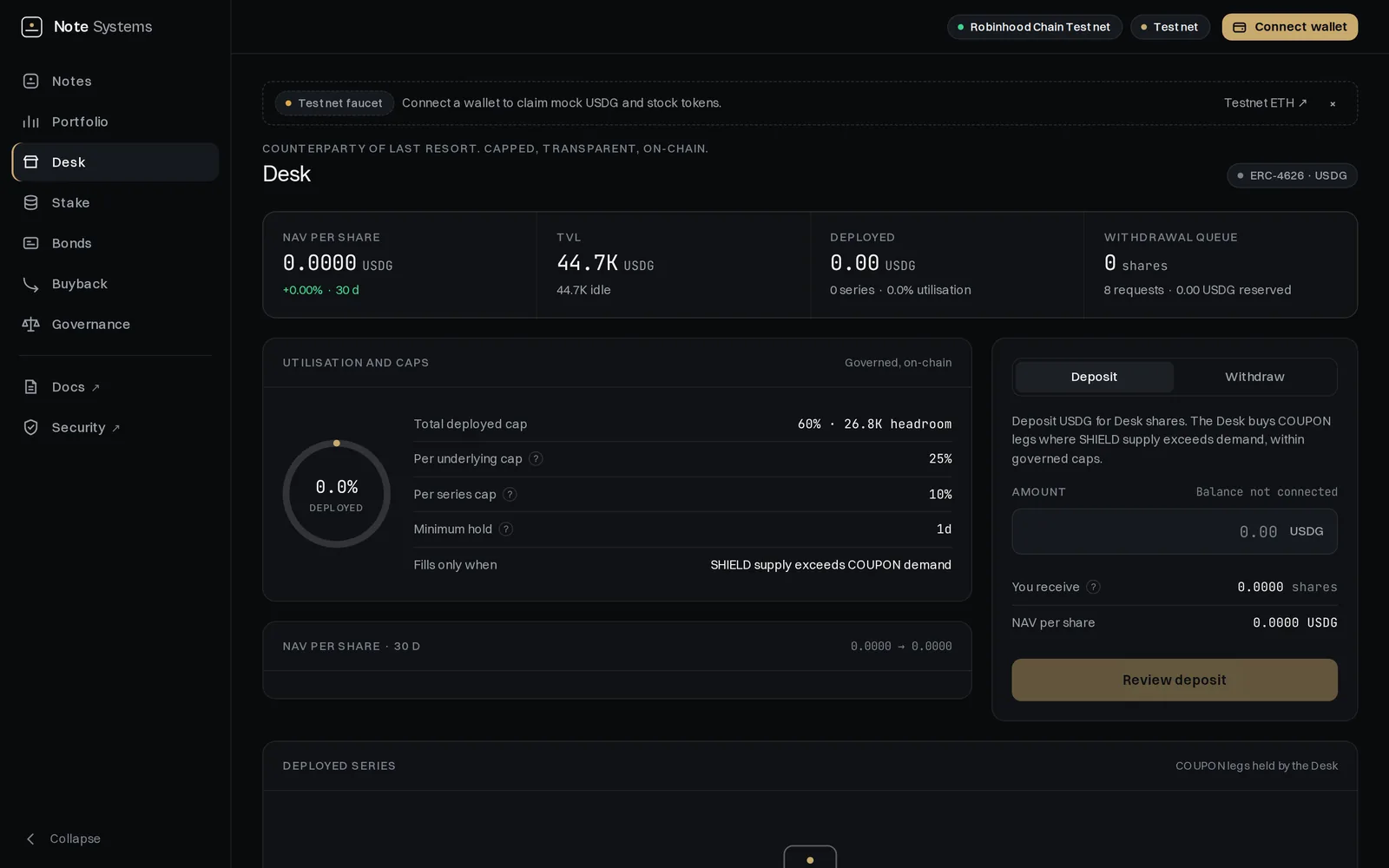
Task: Click the Note Systems logo icon
Action: point(32,27)
